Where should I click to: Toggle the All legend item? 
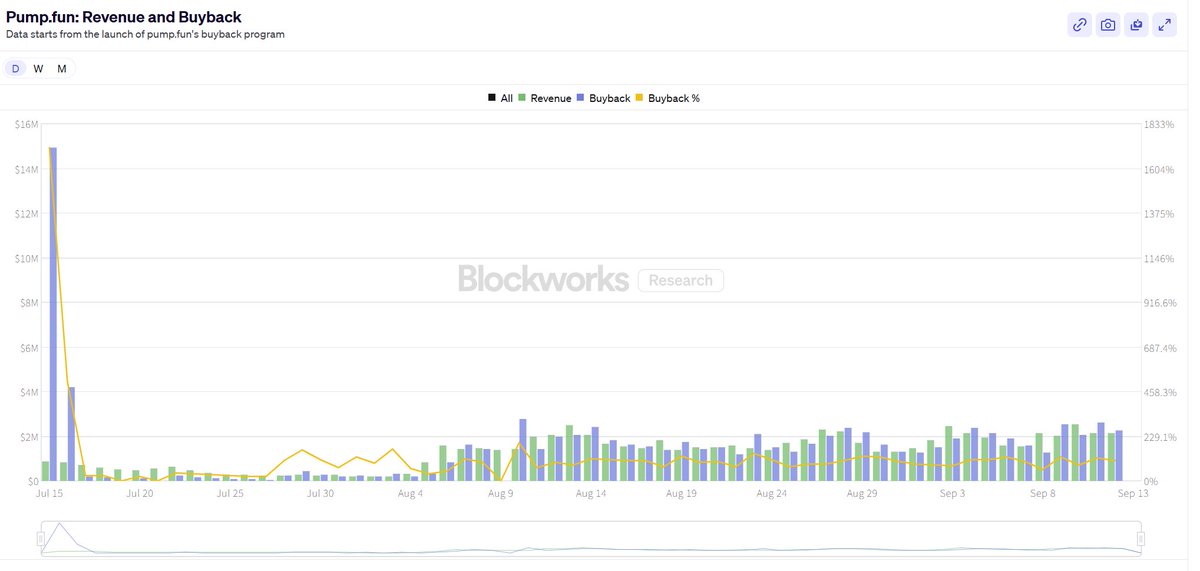(500, 98)
